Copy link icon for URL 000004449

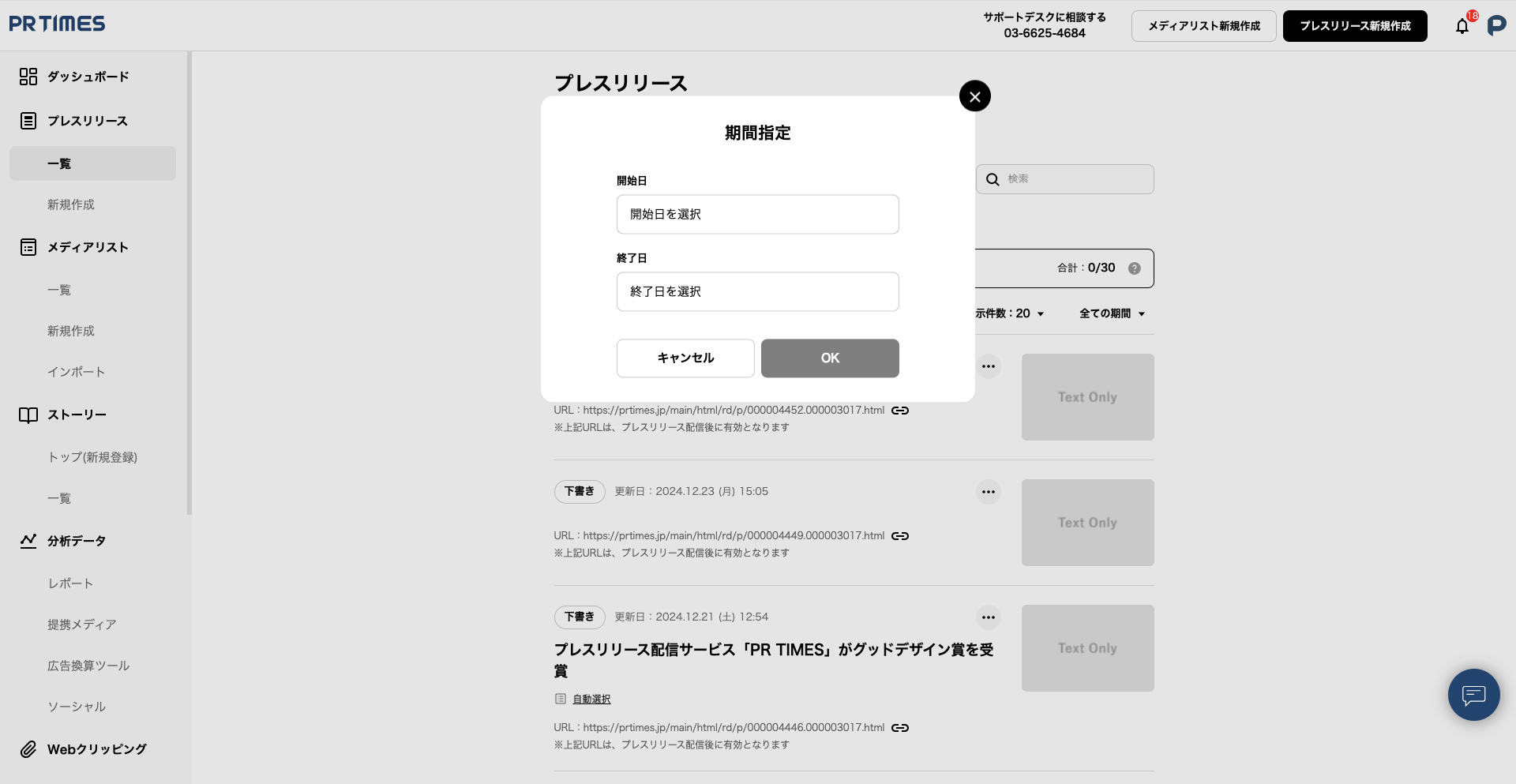pos(900,536)
